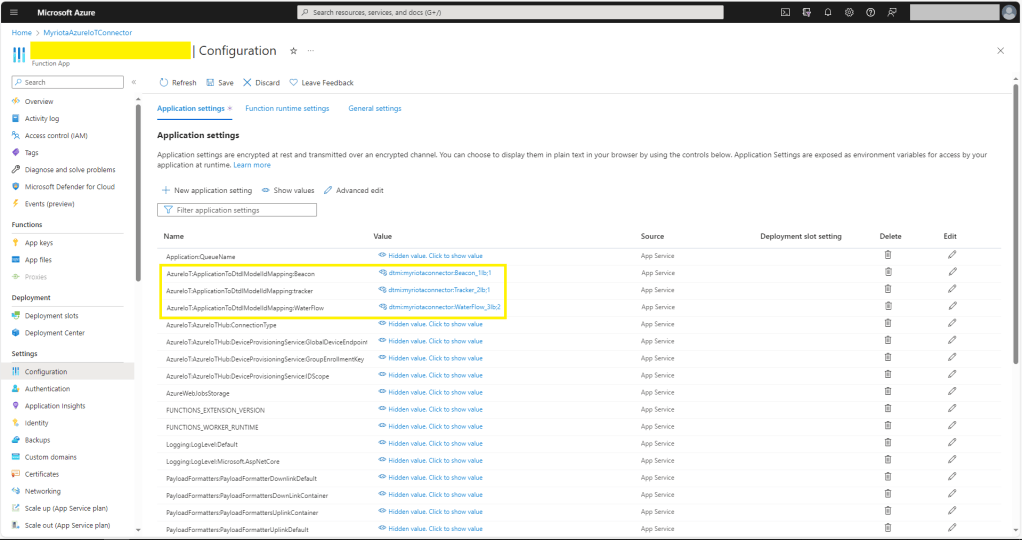This screenshot has width=1022, height=540.
Task: Click the Filter application settings field
Action: click(237, 210)
